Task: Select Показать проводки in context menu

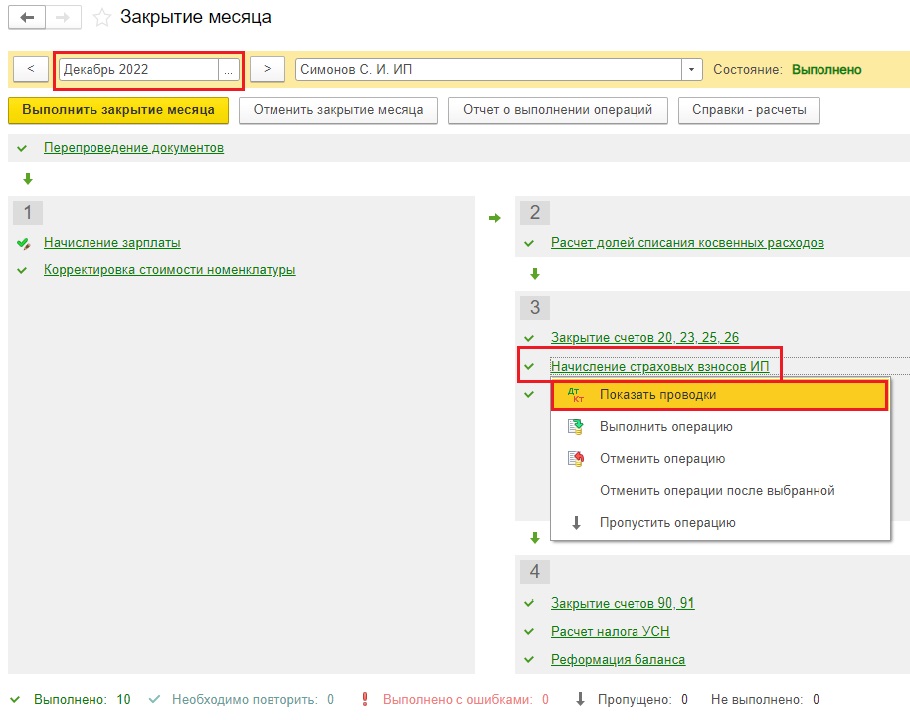Action: [719, 395]
